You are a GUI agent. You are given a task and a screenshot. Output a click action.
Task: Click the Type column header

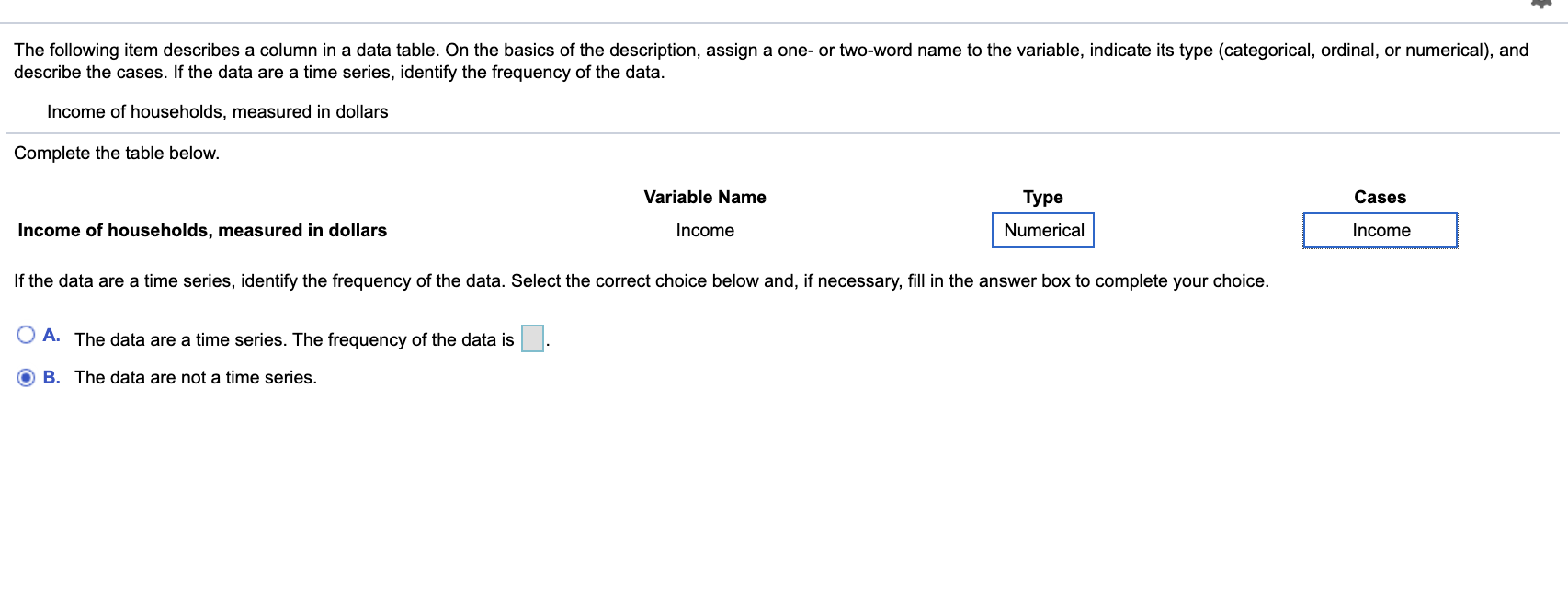coord(1042,197)
